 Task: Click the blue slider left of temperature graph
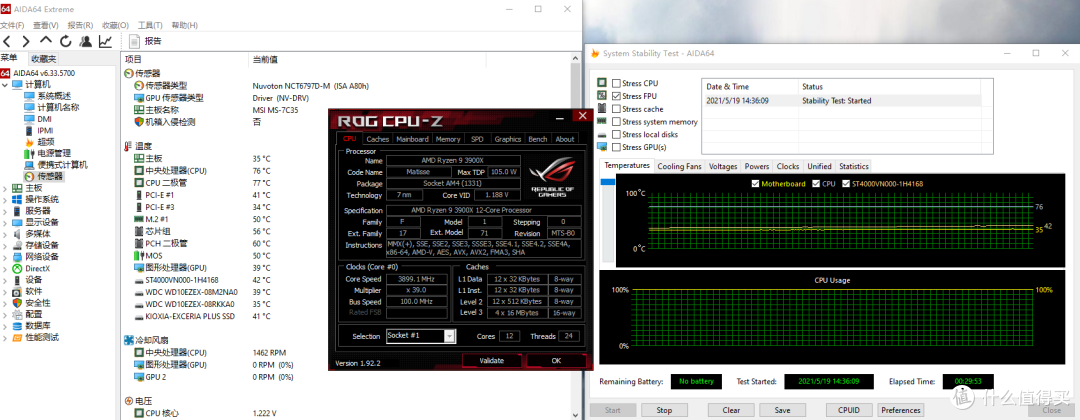tap(608, 182)
